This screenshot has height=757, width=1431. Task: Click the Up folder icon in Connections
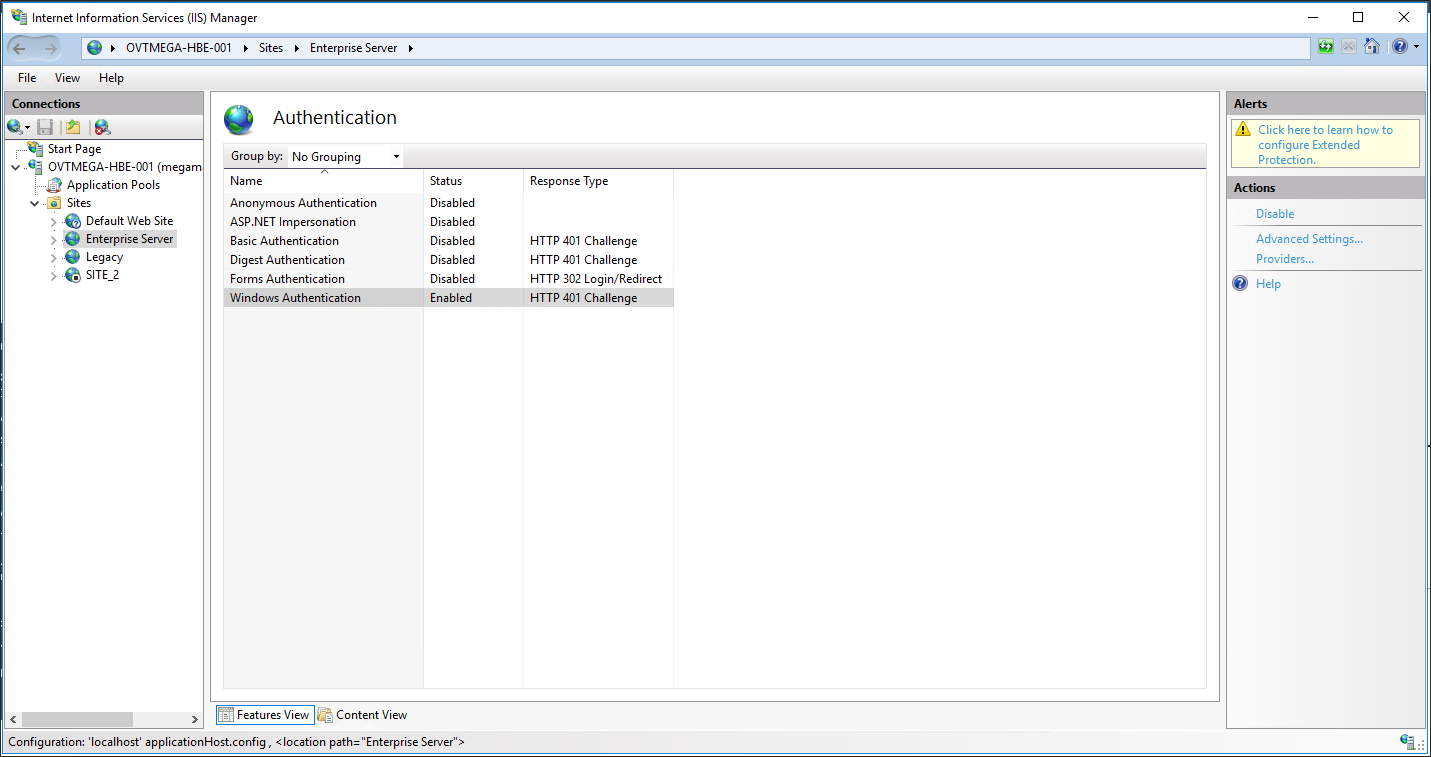click(x=73, y=127)
